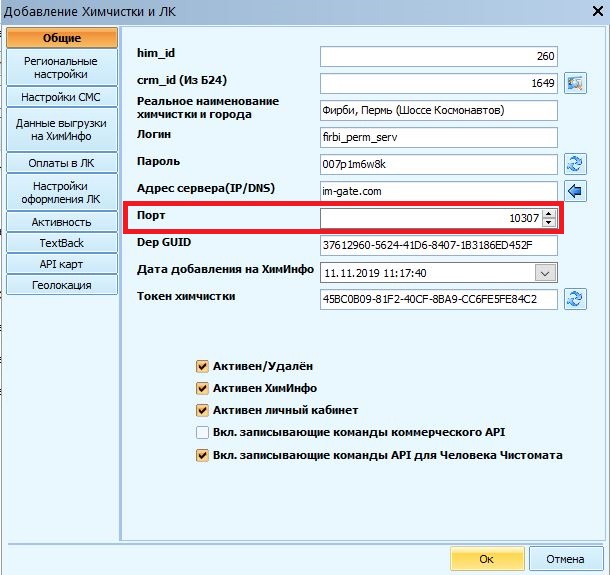Screen dimensions: 610x575
Task: Open Данные выгрузки на ХимИнфо tab
Action: [x=62, y=130]
